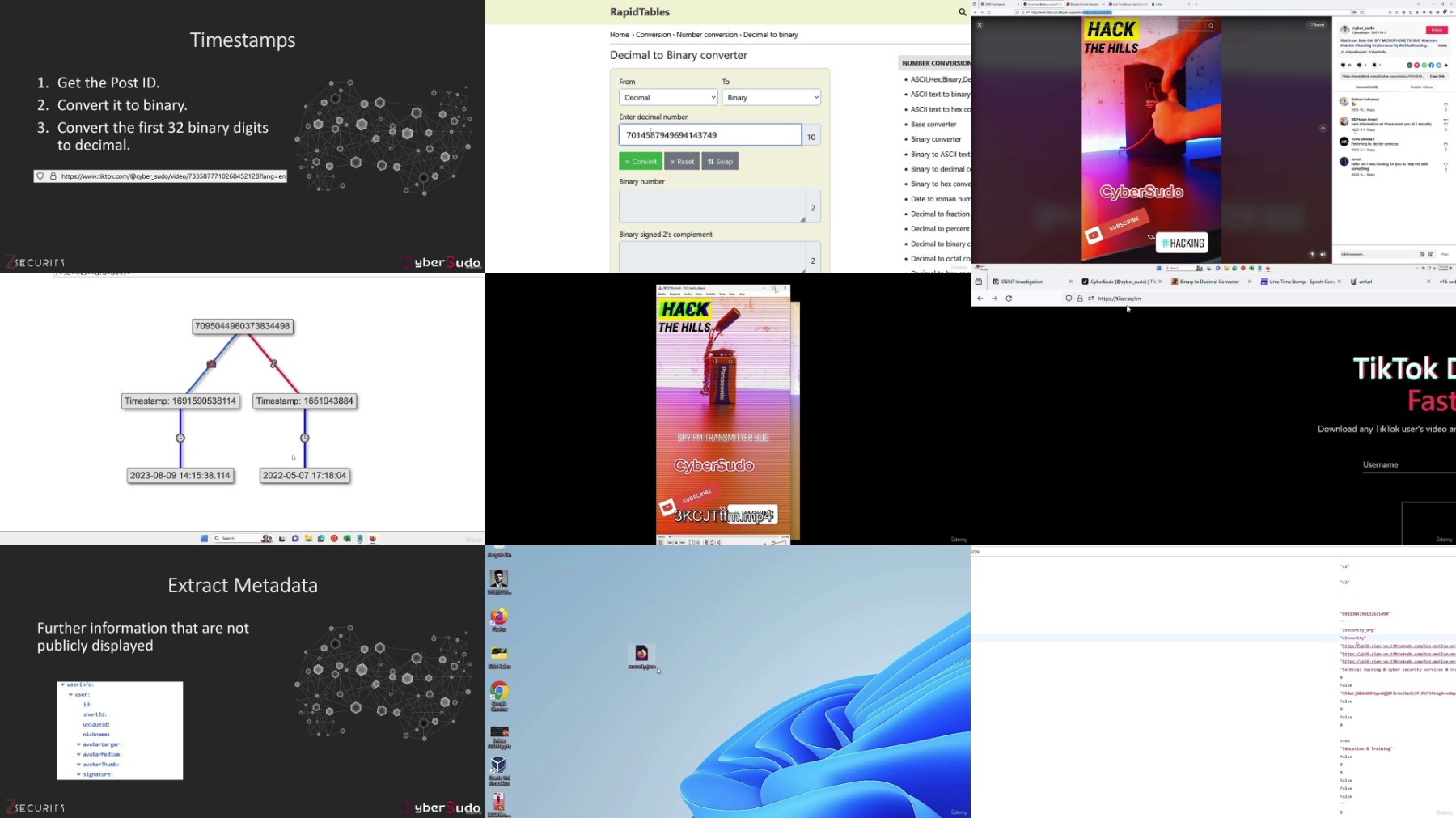
Task: Select graph node Timestamp: 1691590538114
Action: [x=180, y=401]
